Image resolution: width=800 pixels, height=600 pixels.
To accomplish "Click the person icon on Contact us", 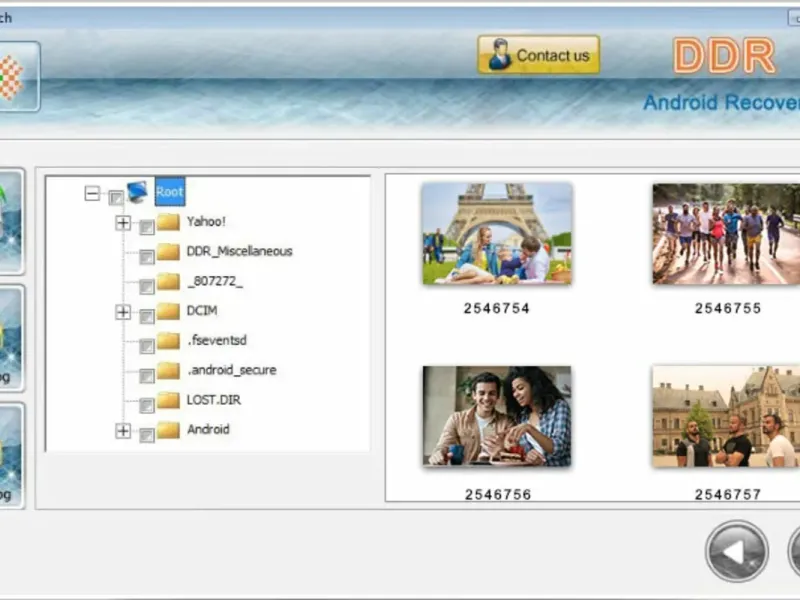I will pos(499,54).
